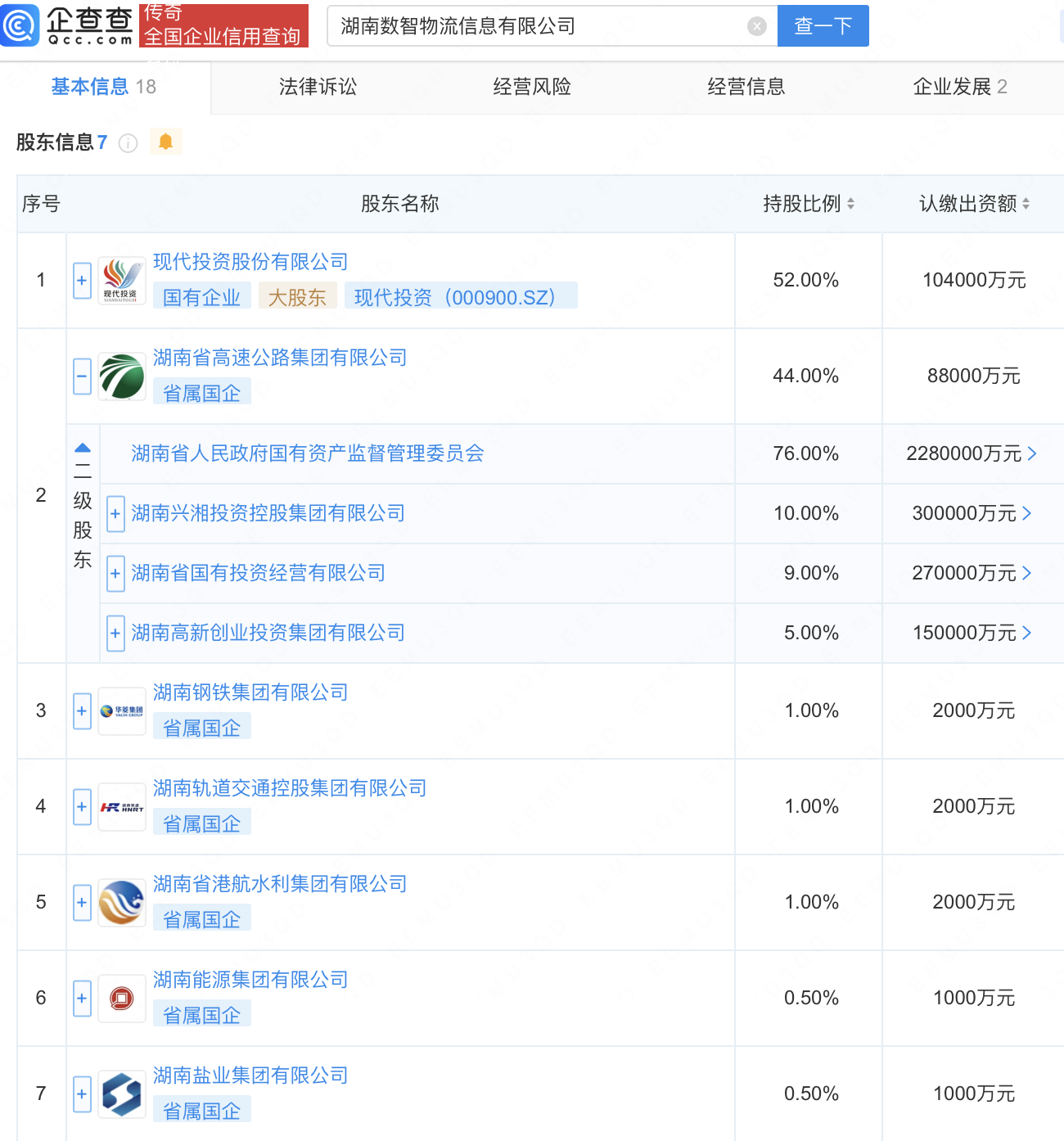Viewport: 1064px width, 1141px height.
Task: Clear the search box text
Action: [x=757, y=26]
